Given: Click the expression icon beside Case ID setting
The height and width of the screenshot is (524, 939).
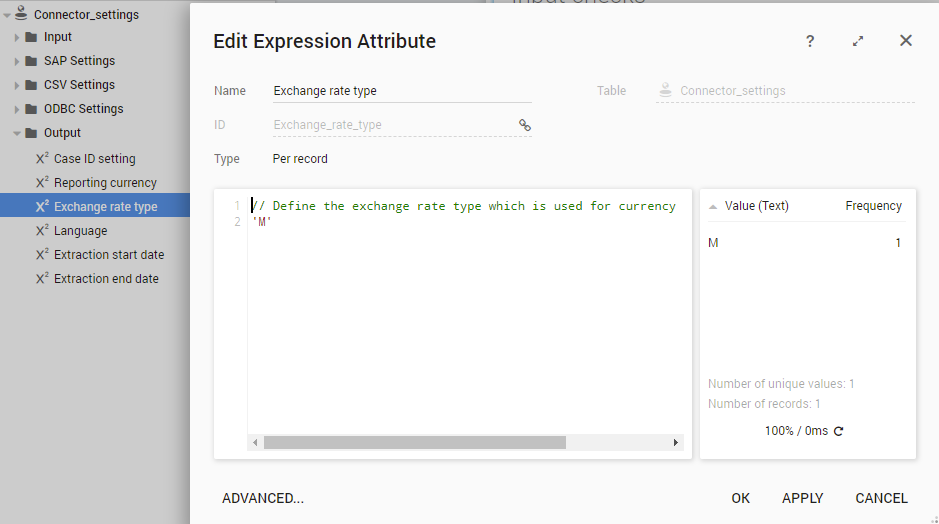Looking at the screenshot, I should pyautogui.click(x=42, y=158).
